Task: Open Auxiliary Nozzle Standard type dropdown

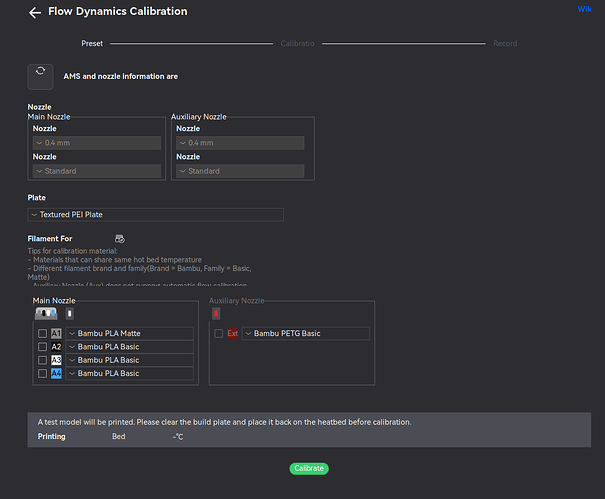Action: (x=240, y=171)
